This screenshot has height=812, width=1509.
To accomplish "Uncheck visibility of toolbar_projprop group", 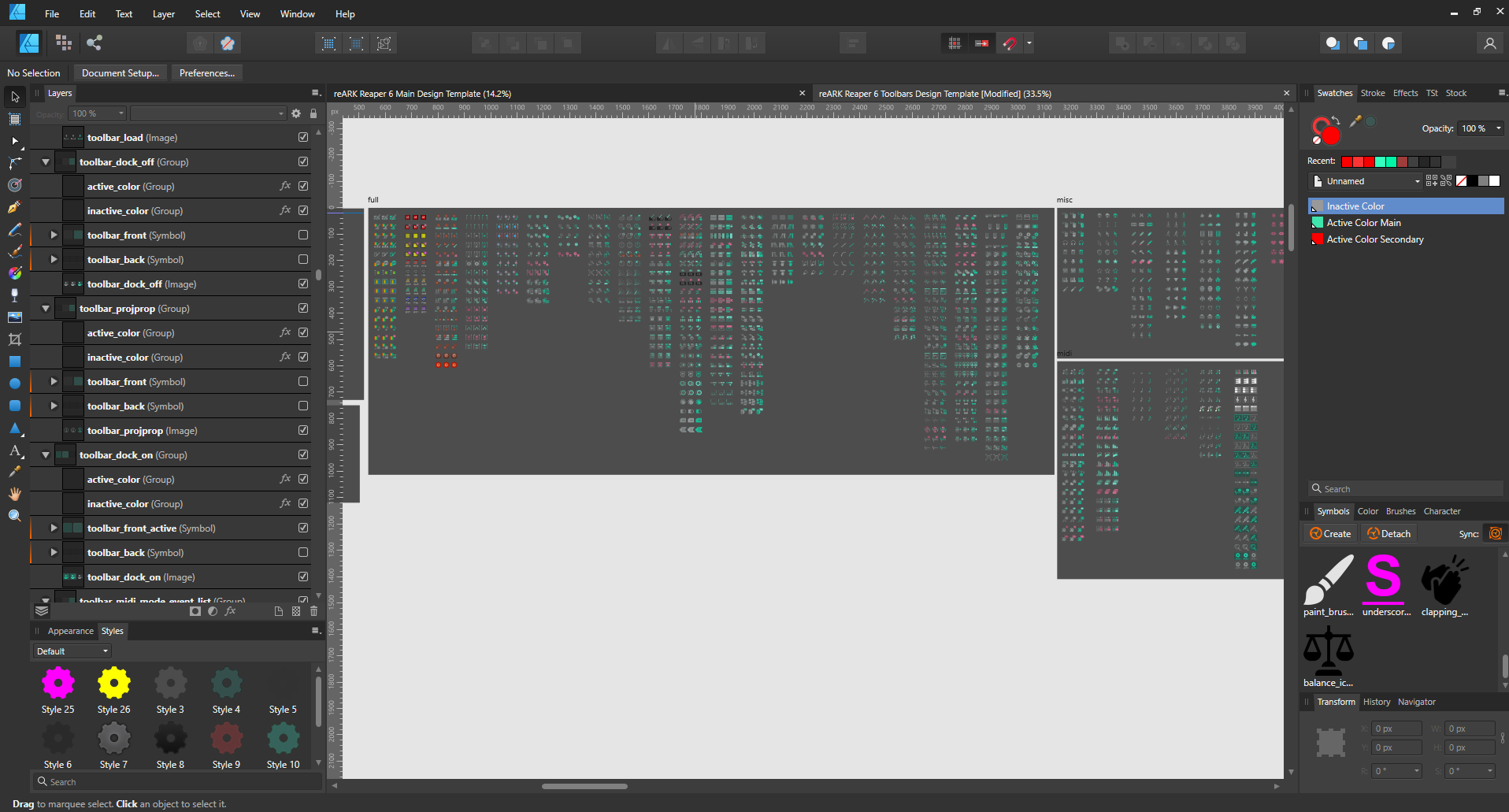I will click(303, 308).
